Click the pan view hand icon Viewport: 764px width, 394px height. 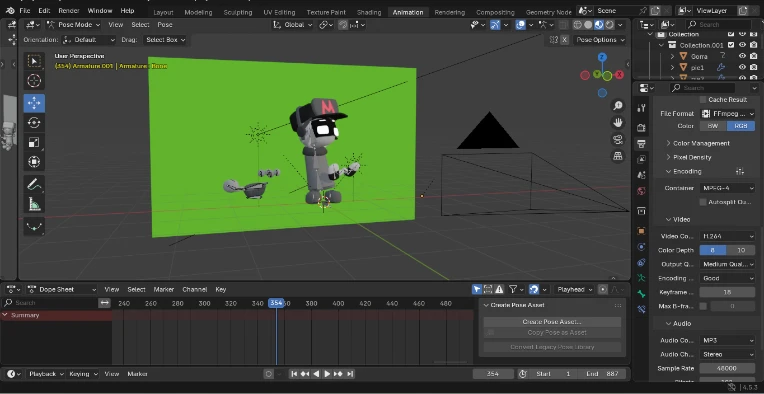tap(618, 122)
